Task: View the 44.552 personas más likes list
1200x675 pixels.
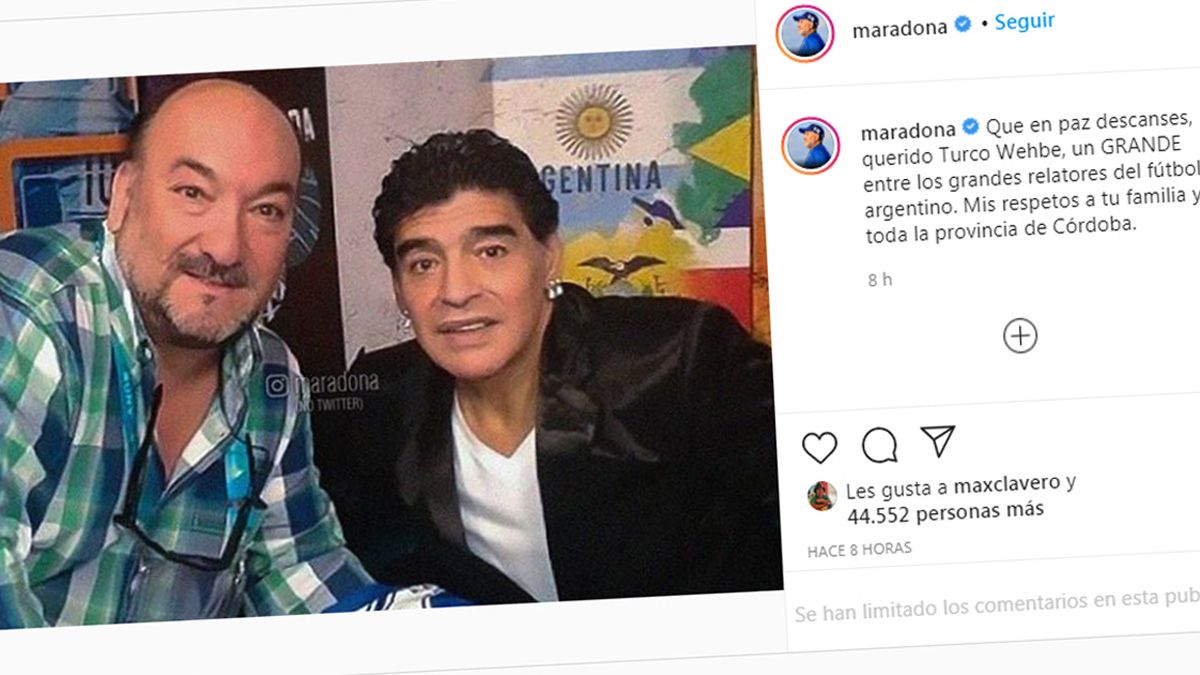Action: point(945,512)
